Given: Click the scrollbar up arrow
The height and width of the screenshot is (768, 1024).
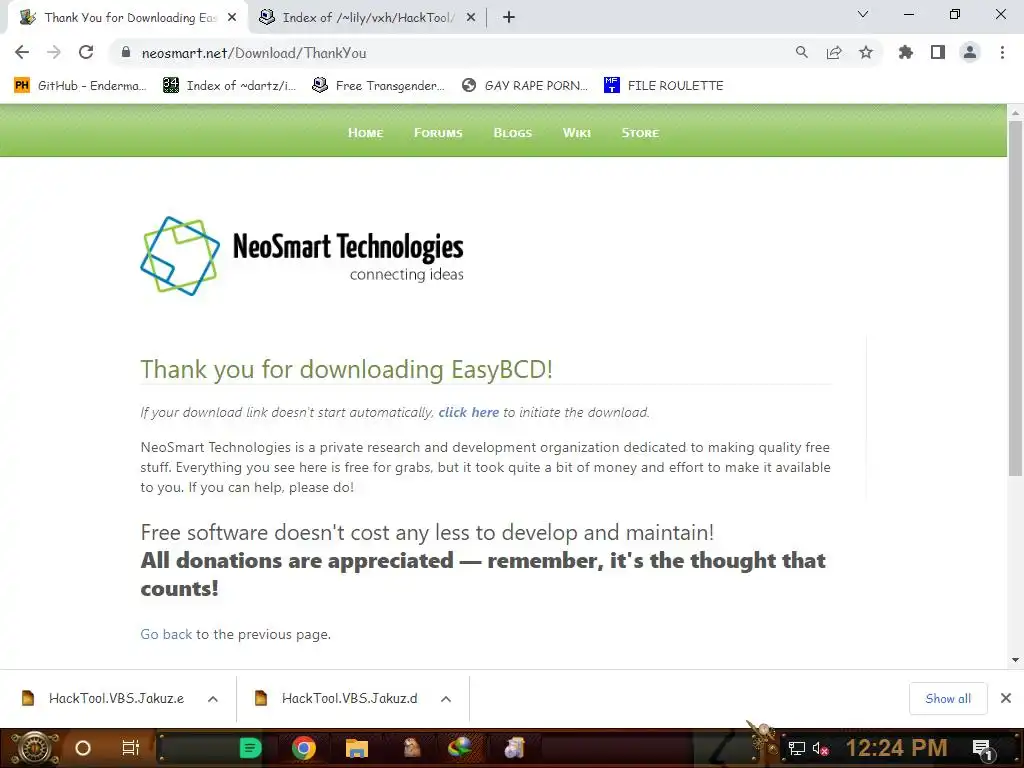Looking at the screenshot, I should (1015, 112).
